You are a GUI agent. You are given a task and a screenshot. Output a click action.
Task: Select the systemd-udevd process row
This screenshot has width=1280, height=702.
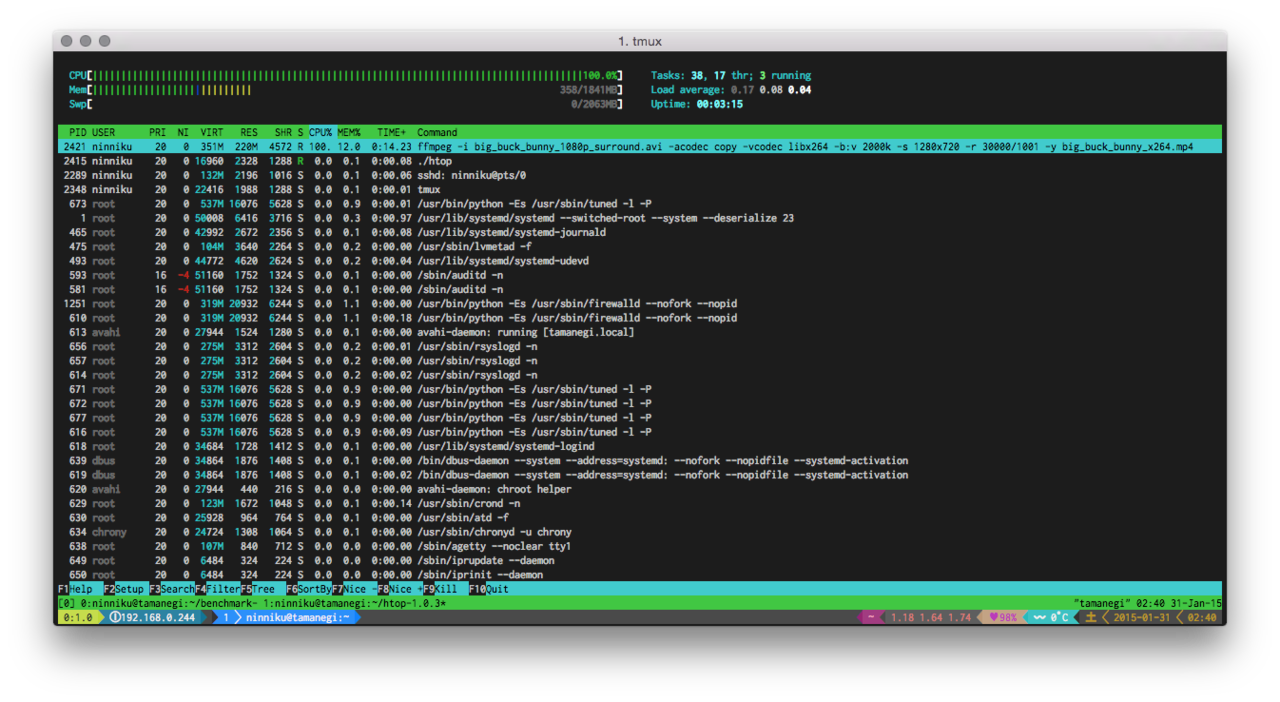(x=640, y=261)
